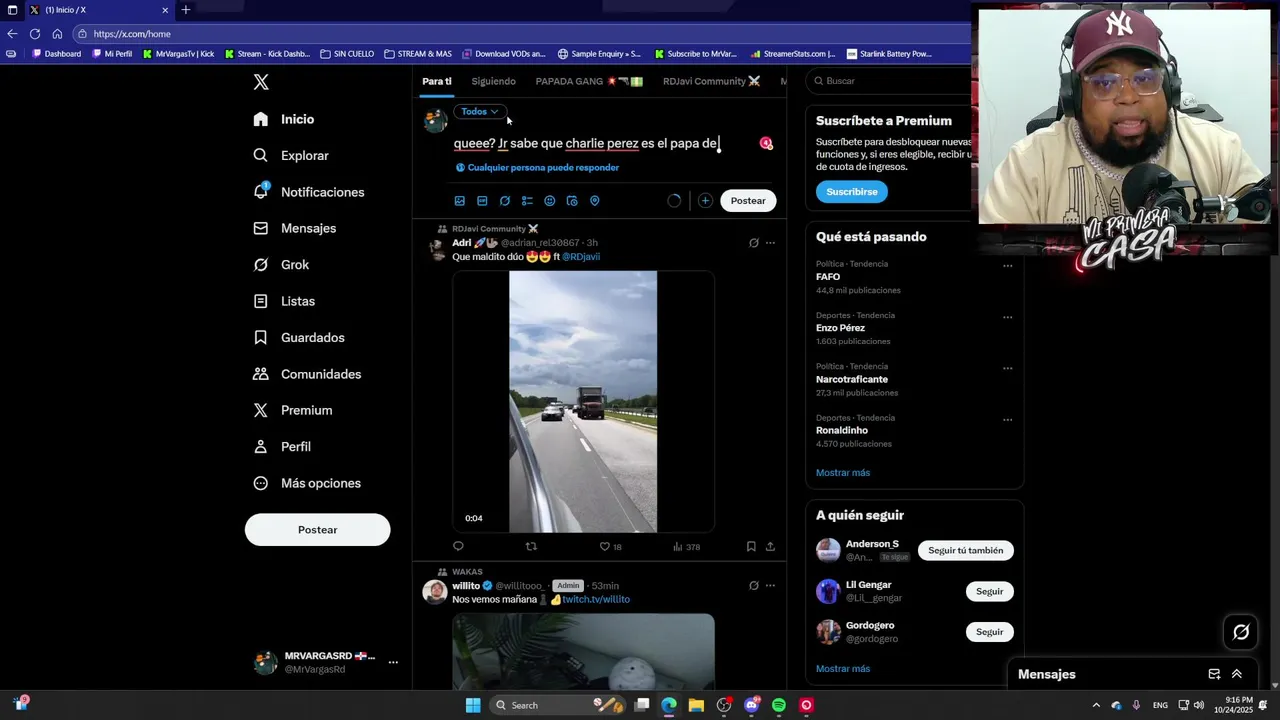Open FAFO trend options menu
1280x720 pixels.
point(1007,266)
